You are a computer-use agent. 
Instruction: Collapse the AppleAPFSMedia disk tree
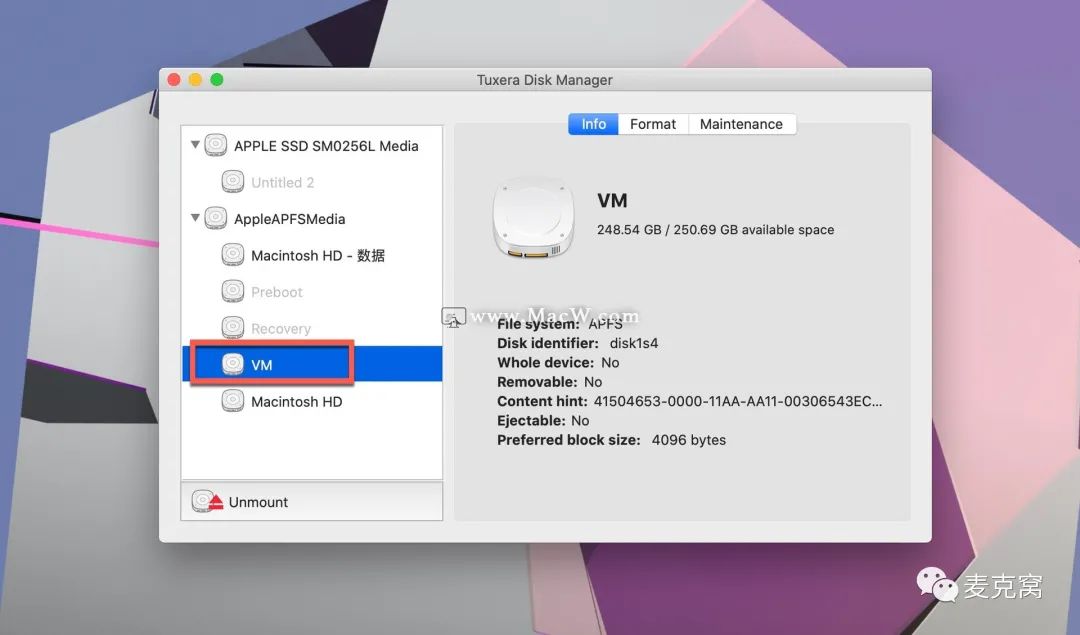tap(195, 218)
